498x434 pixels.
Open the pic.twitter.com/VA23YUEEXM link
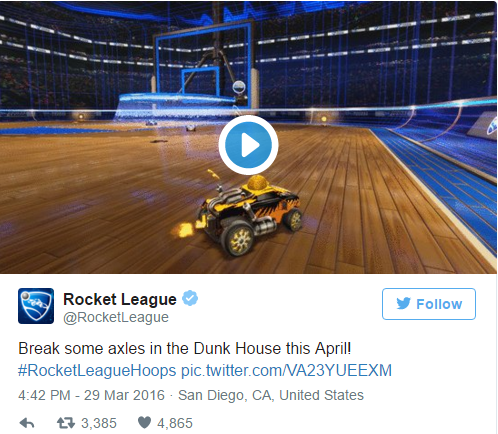pos(286,370)
